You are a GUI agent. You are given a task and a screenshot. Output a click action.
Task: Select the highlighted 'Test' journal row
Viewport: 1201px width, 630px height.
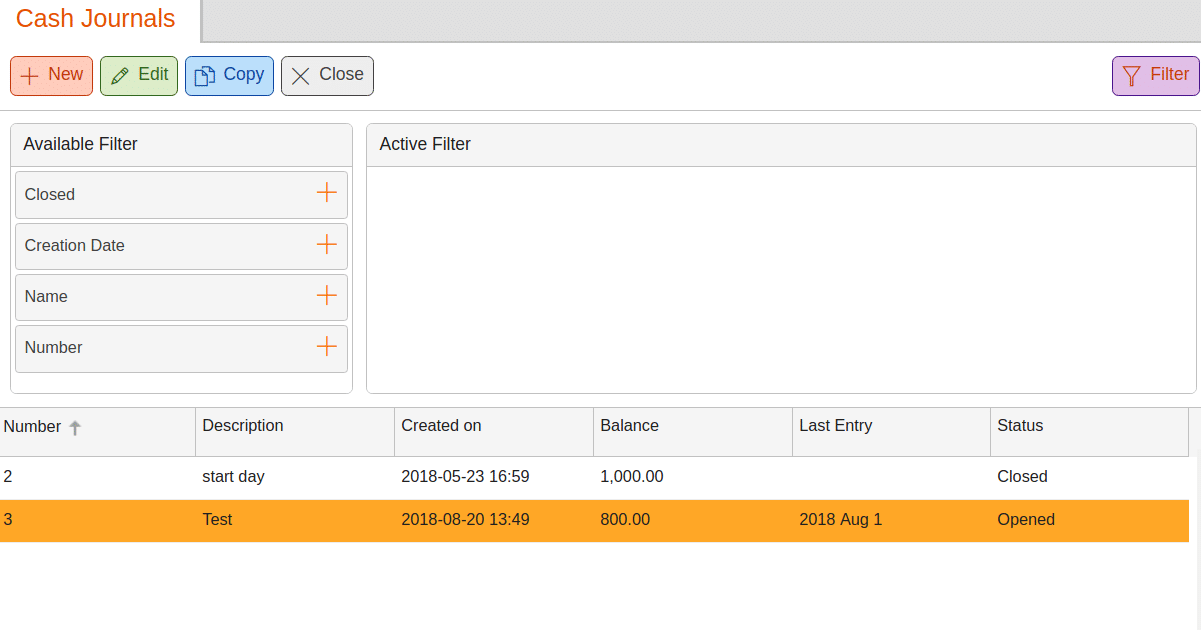coord(217,520)
